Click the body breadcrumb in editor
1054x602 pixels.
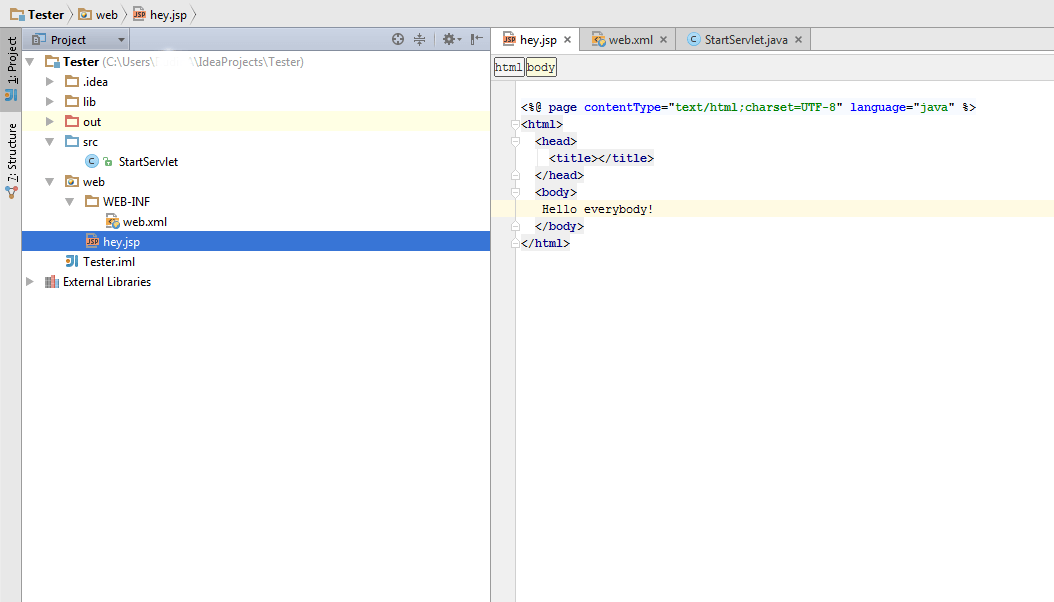coord(541,67)
